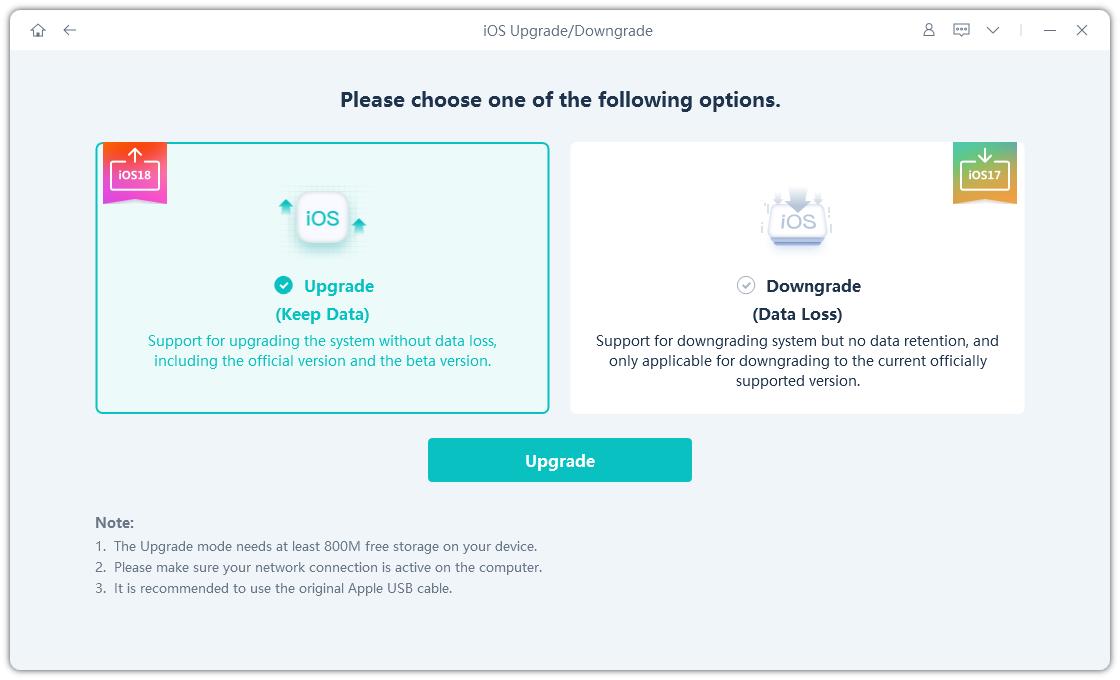Click the 800M free storage note
The width and height of the screenshot is (1120, 680).
coord(325,547)
